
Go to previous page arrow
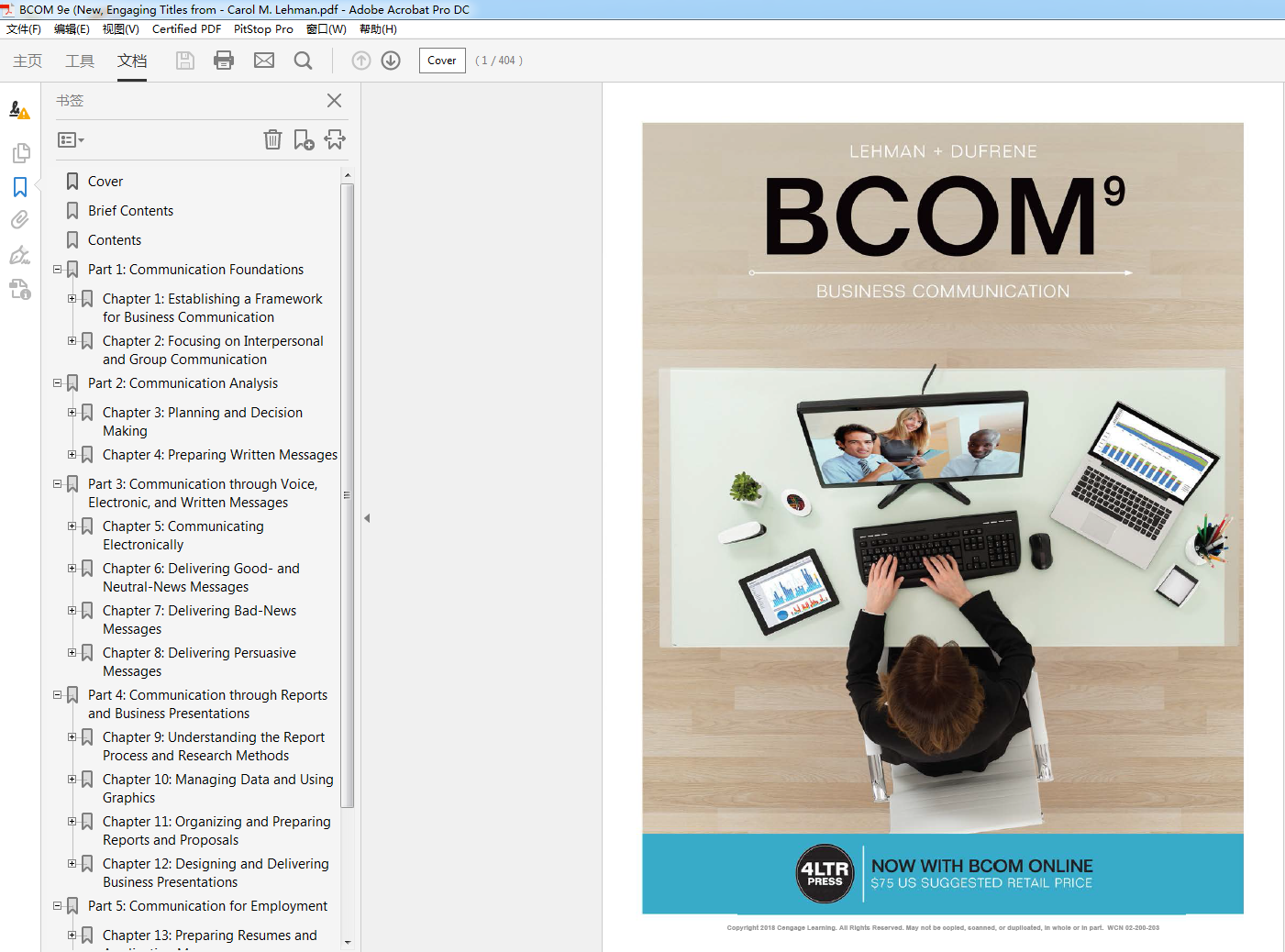tap(361, 61)
